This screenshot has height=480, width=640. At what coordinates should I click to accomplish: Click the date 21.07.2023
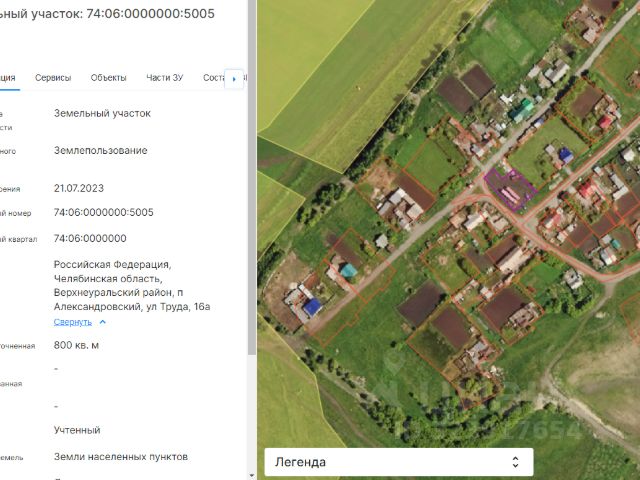point(79,188)
